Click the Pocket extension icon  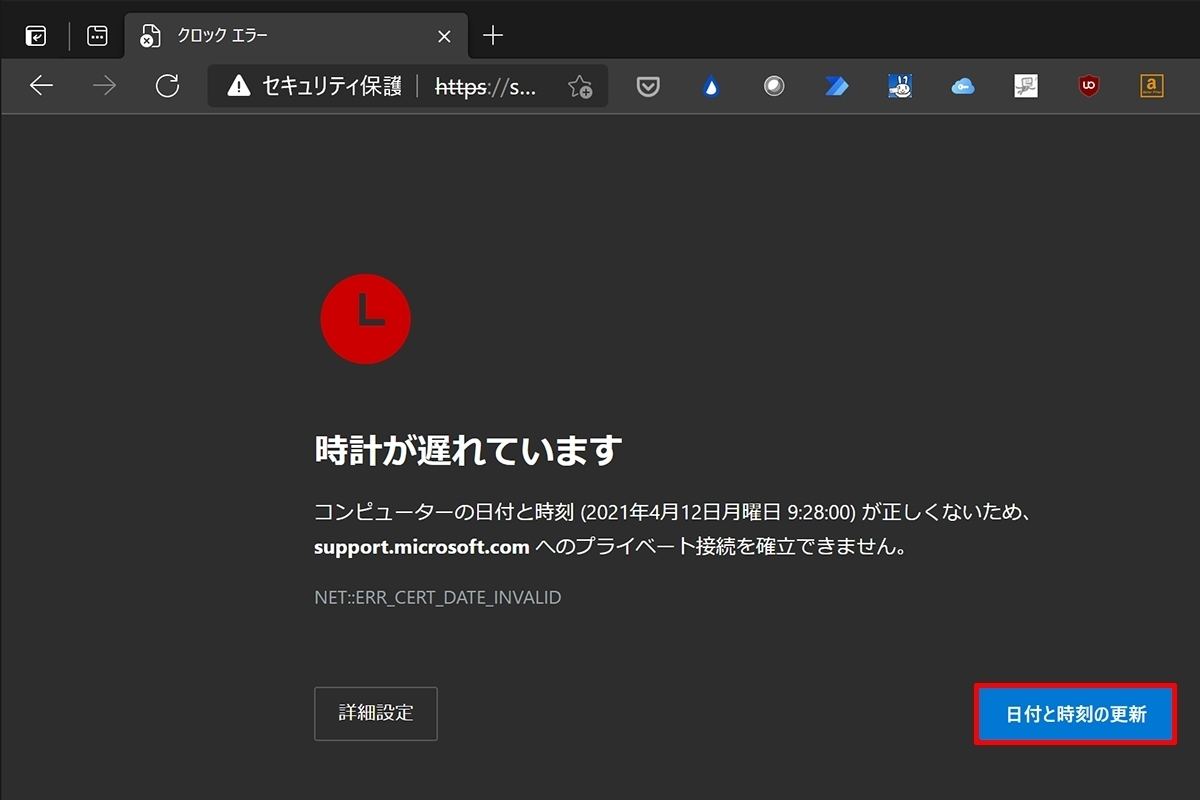(648, 87)
